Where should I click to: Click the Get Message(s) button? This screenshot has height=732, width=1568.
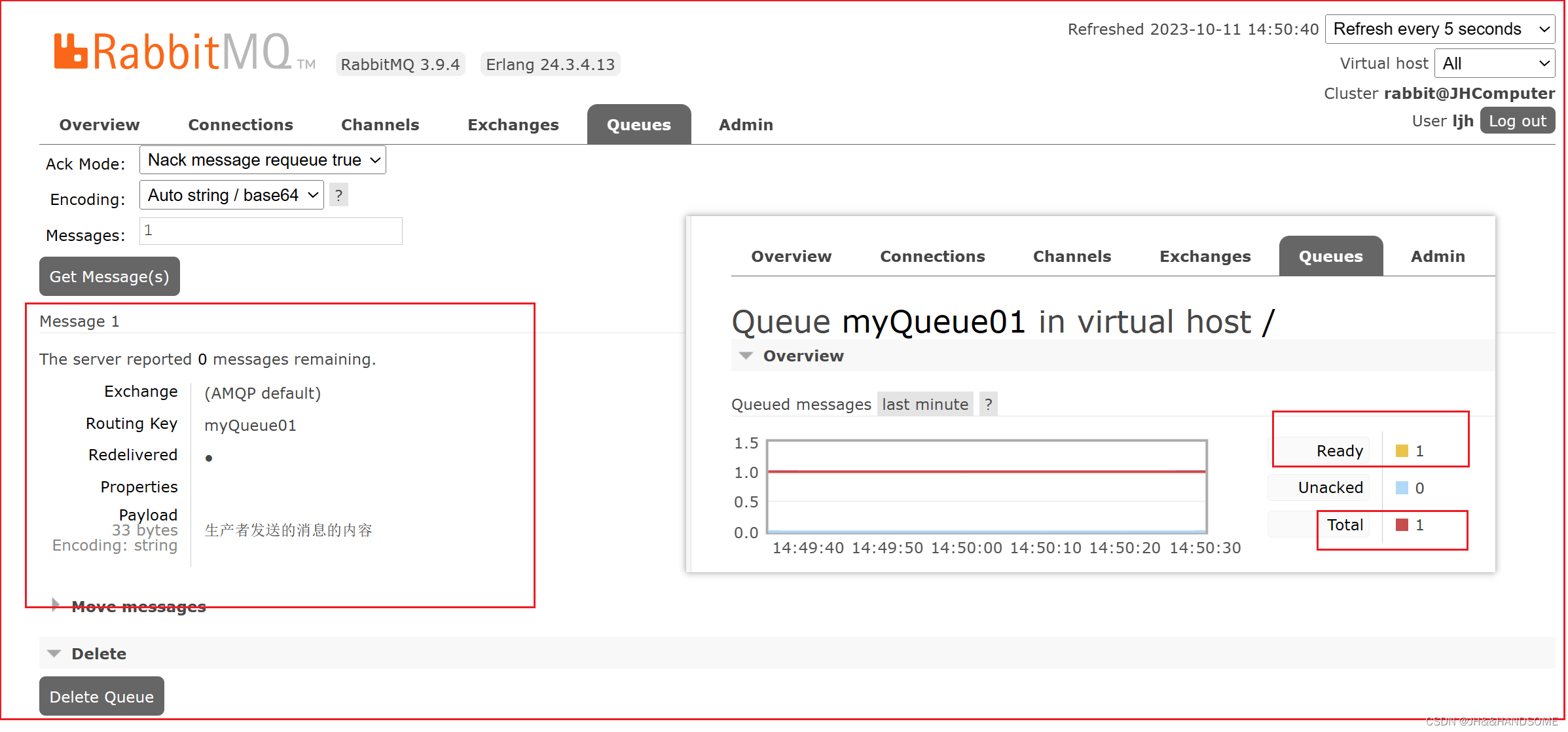[x=109, y=276]
